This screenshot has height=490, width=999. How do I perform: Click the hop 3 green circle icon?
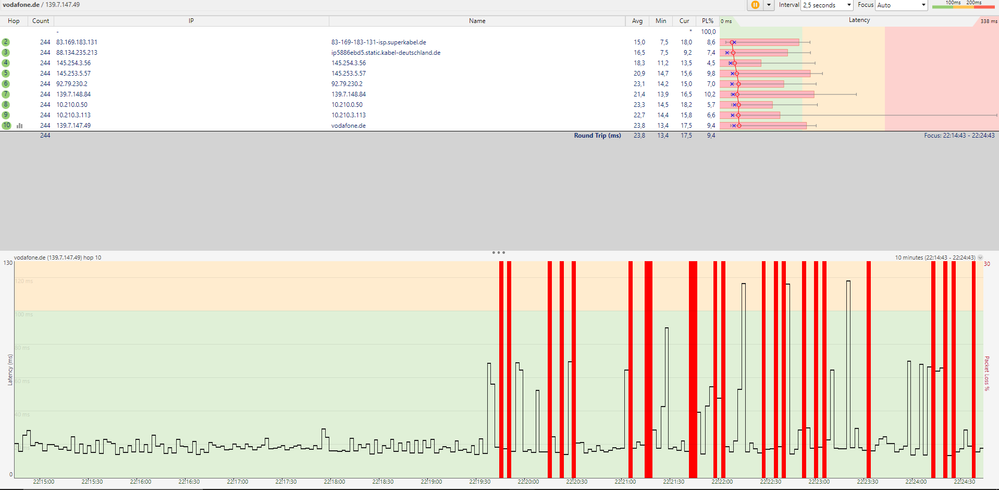point(6,52)
